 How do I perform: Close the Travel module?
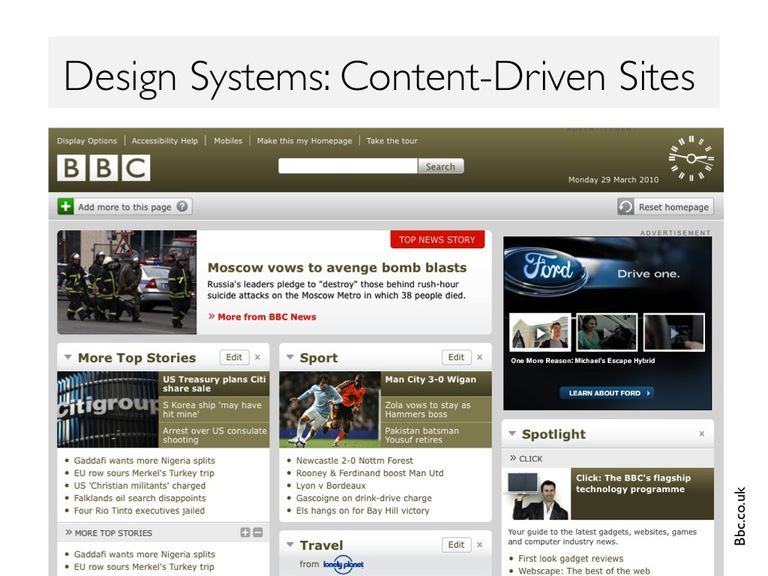tap(480, 545)
